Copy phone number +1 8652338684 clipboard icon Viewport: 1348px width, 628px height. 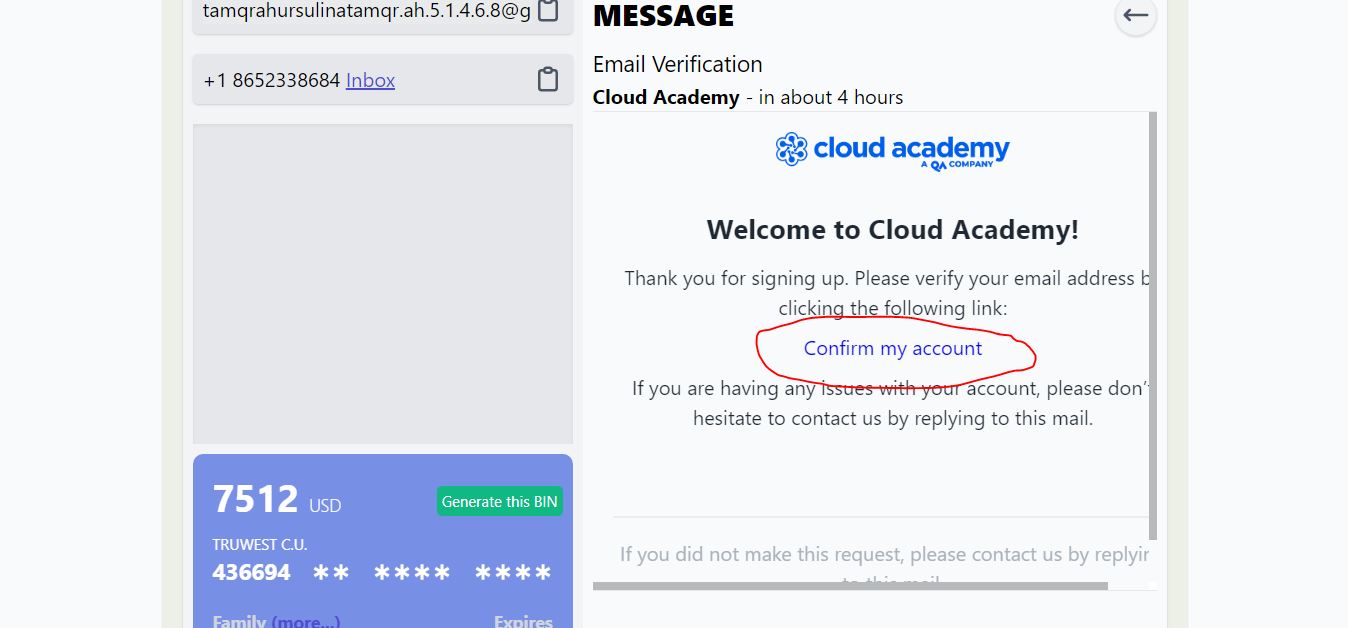pyautogui.click(x=547, y=80)
